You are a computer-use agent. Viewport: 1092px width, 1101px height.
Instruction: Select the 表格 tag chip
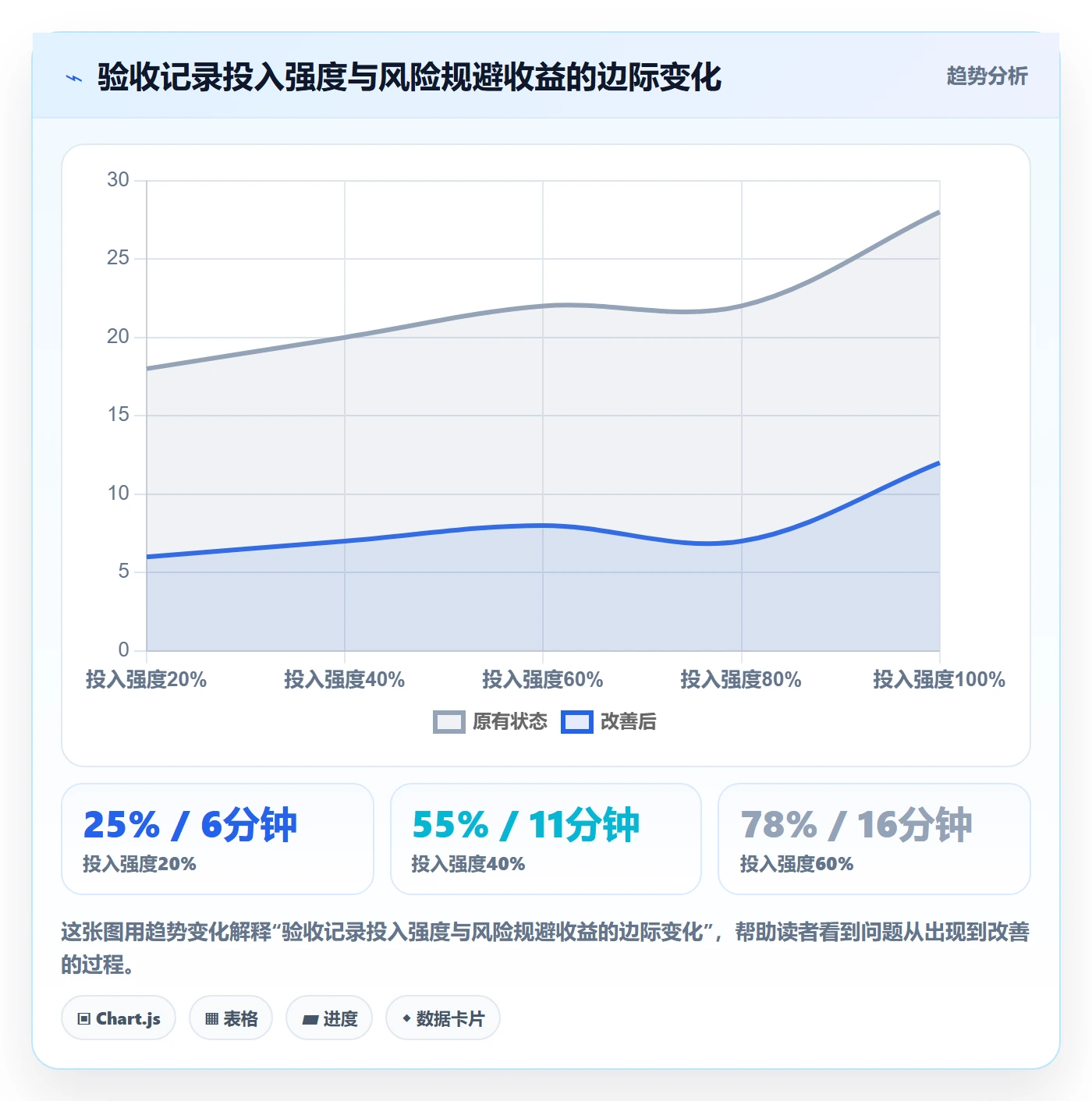231,1018
